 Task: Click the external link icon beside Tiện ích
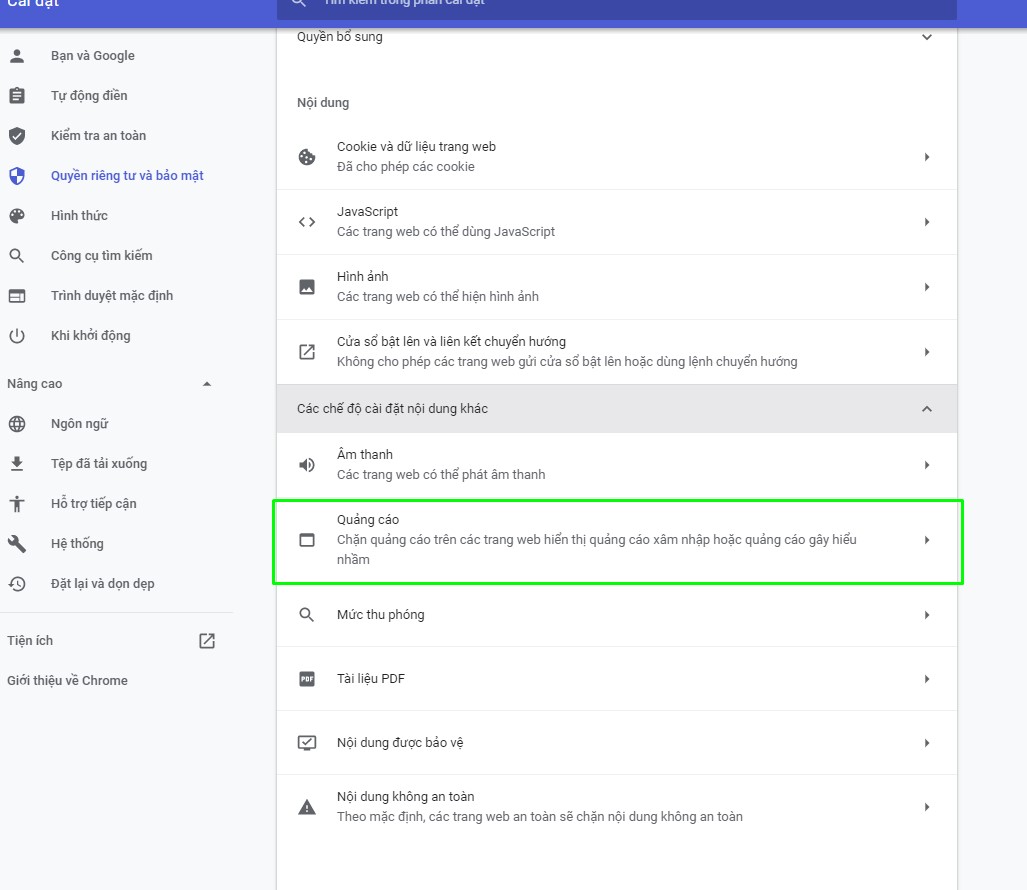click(207, 640)
